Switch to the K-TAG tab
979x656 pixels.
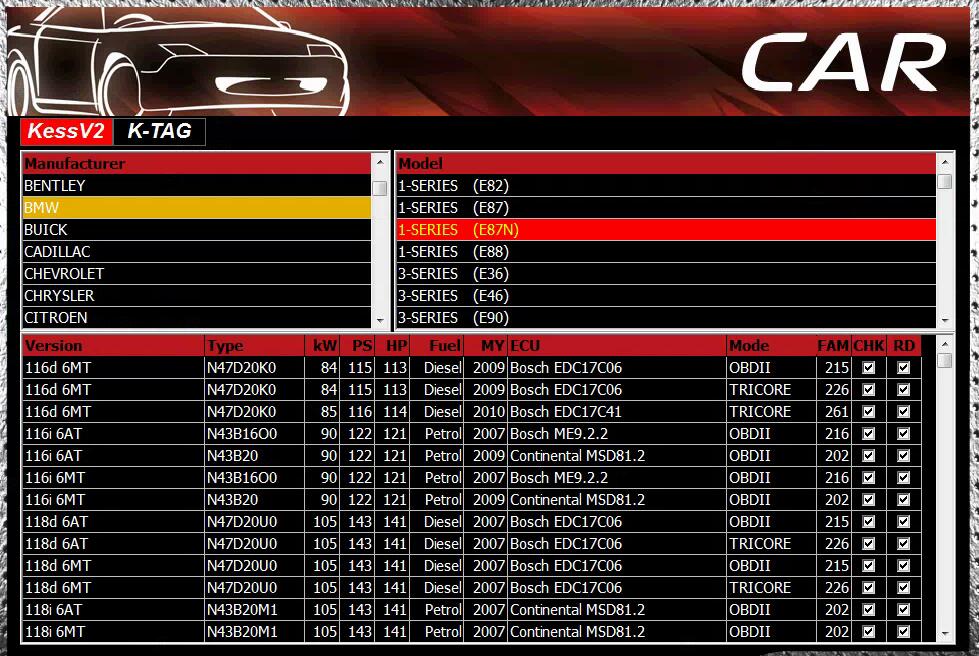159,131
